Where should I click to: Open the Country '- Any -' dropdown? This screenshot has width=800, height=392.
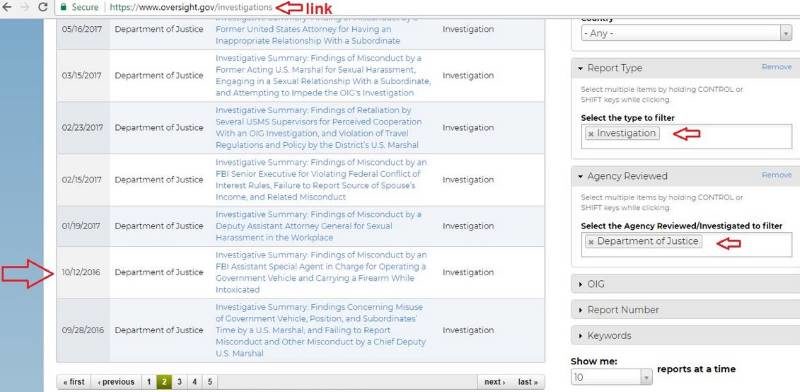click(686, 33)
